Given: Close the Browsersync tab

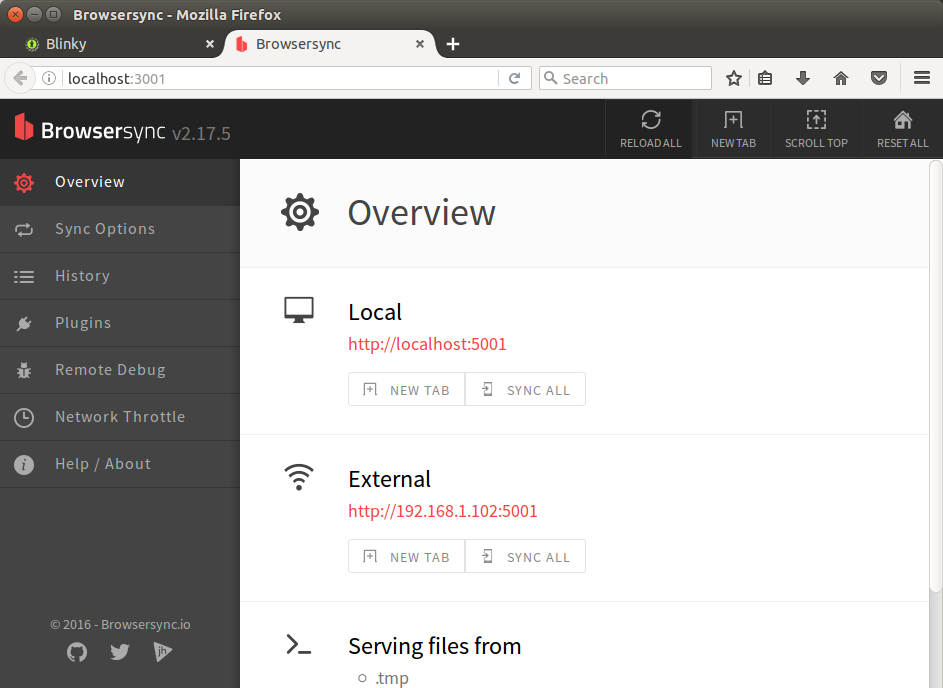Looking at the screenshot, I should pyautogui.click(x=420, y=44).
